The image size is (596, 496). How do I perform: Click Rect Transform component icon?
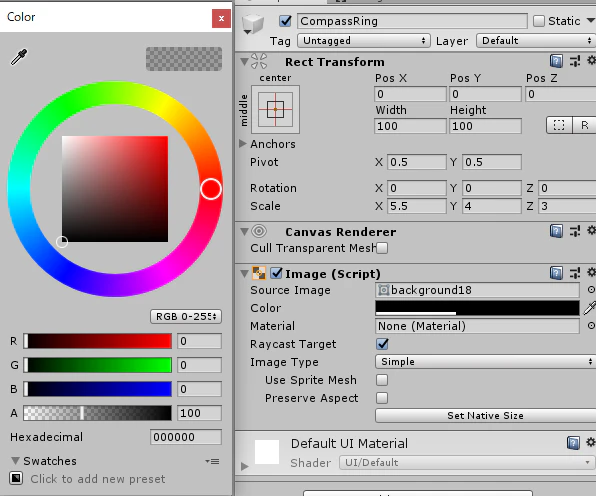(259, 61)
